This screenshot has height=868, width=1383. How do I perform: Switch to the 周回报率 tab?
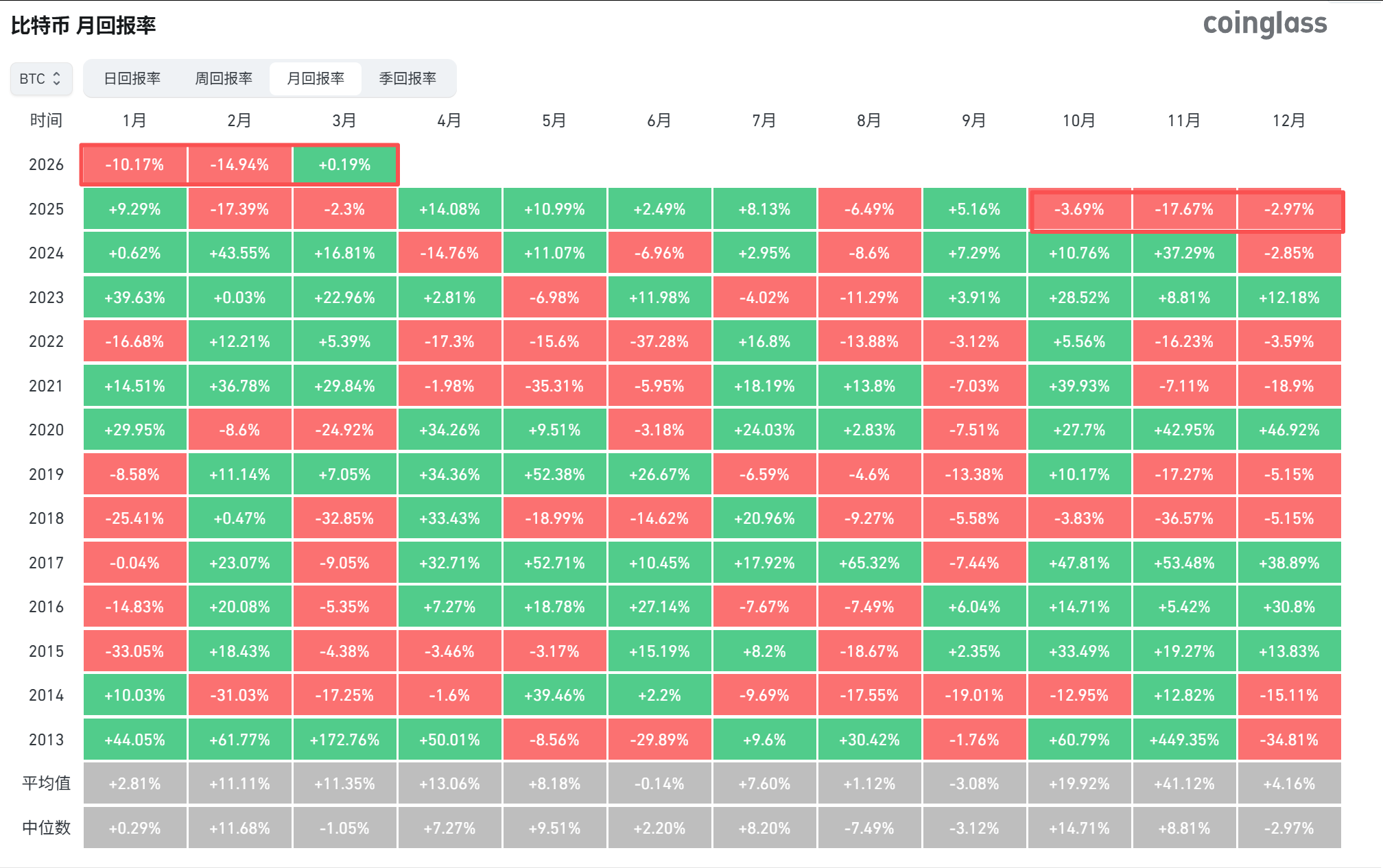click(224, 79)
